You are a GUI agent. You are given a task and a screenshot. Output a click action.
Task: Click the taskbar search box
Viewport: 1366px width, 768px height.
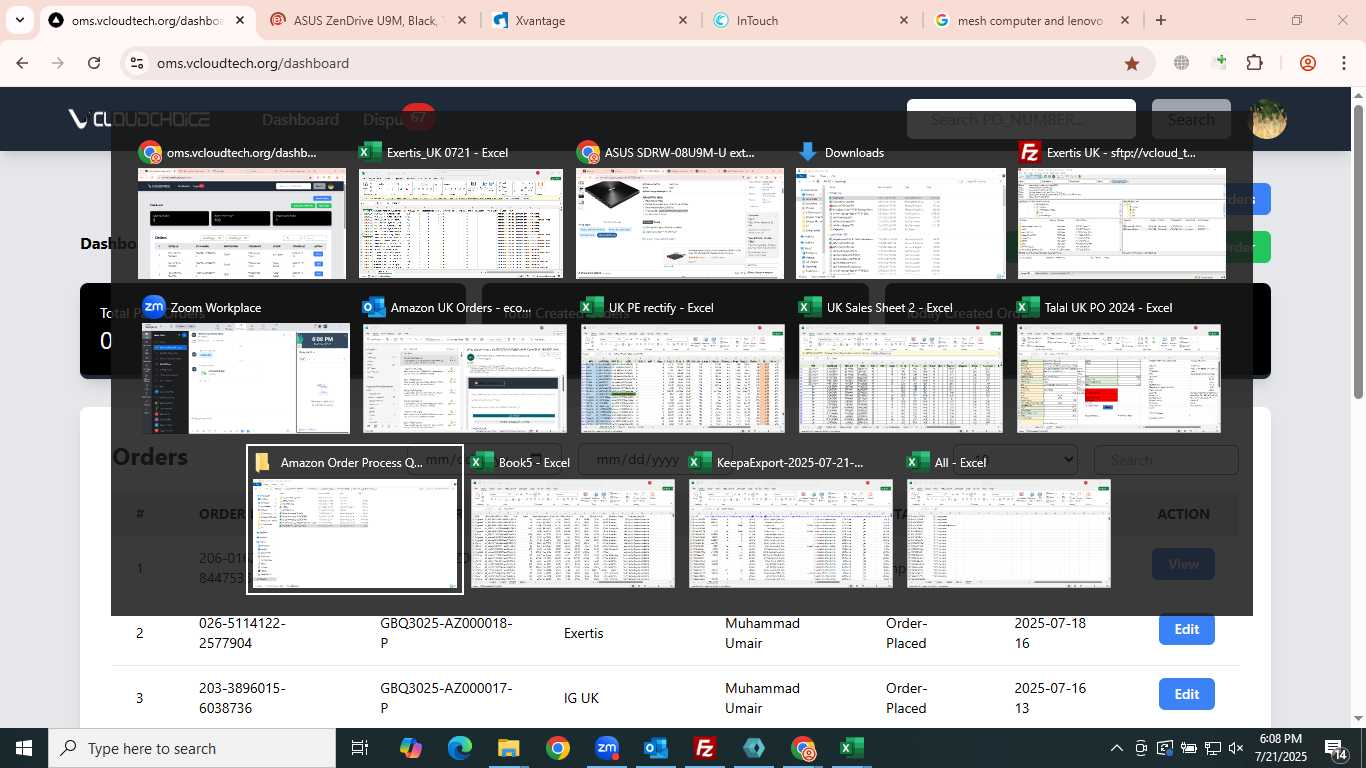(192, 748)
